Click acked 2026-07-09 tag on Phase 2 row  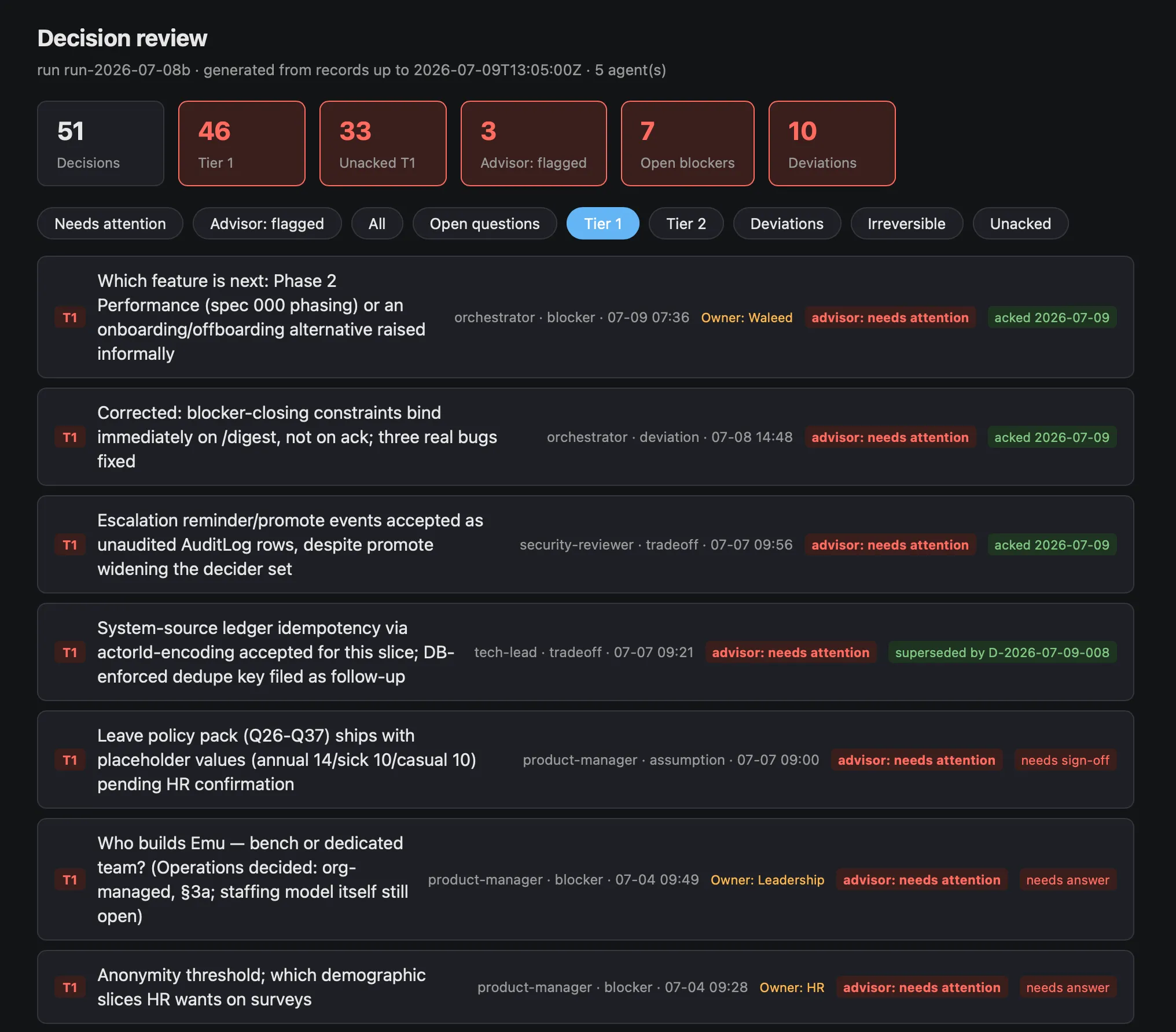[x=1052, y=318]
